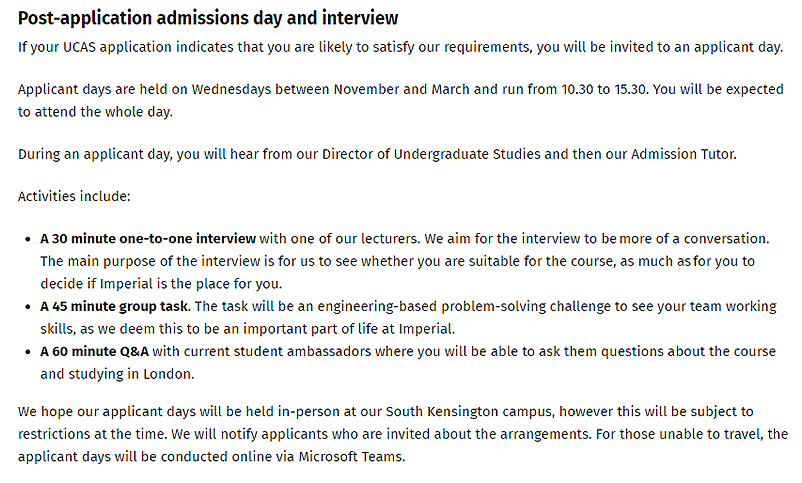Viewport: 802px width, 483px height.
Task: Click the bullet point before the interview item
Action: tap(27, 240)
